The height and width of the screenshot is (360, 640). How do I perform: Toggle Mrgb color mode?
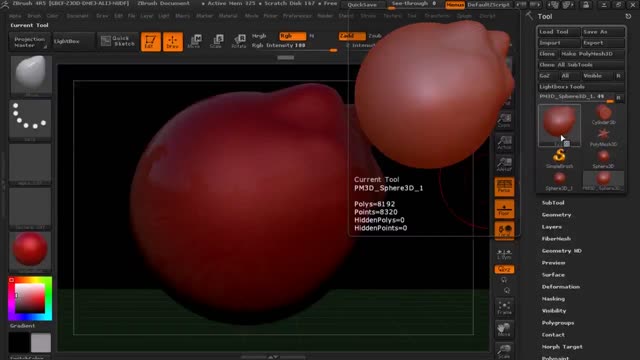pos(259,36)
